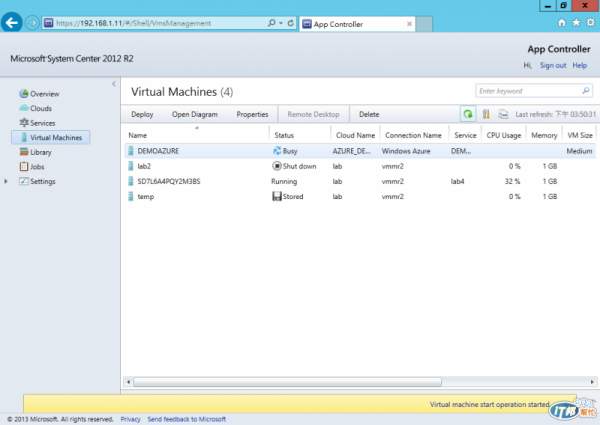This screenshot has height=425, width=600.
Task: Open Overview in the sidebar
Action: (x=44, y=94)
